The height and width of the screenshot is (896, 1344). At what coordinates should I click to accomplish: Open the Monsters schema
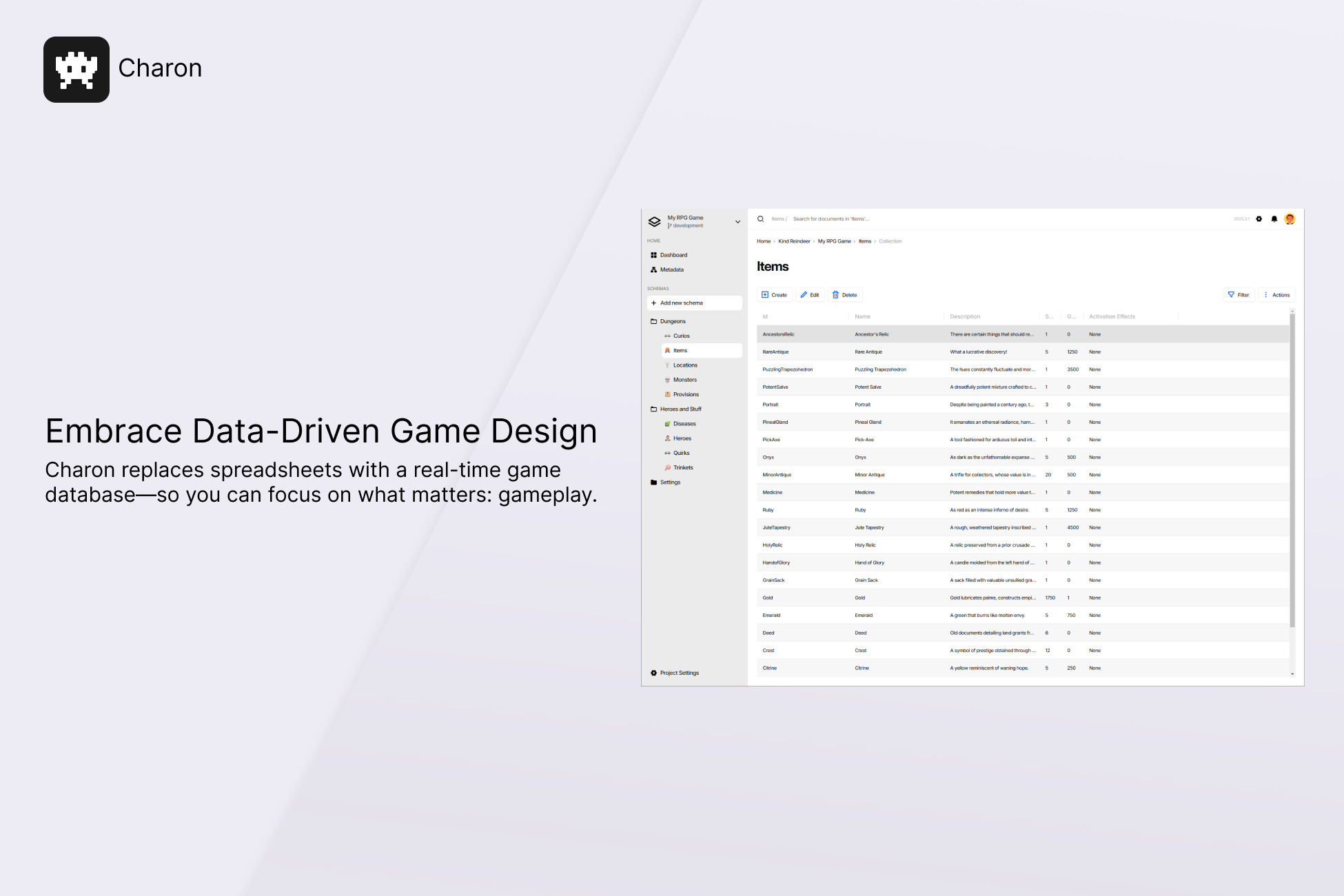pos(685,379)
